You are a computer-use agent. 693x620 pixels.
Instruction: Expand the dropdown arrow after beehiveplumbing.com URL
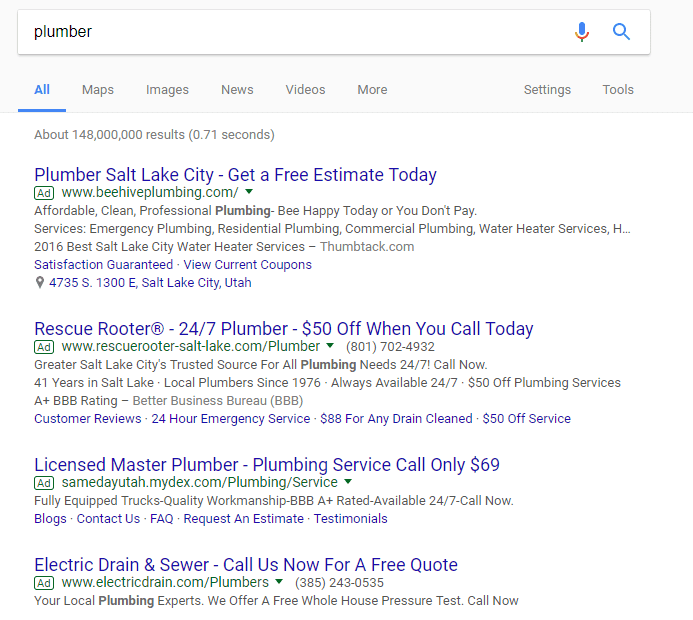[x=249, y=192]
